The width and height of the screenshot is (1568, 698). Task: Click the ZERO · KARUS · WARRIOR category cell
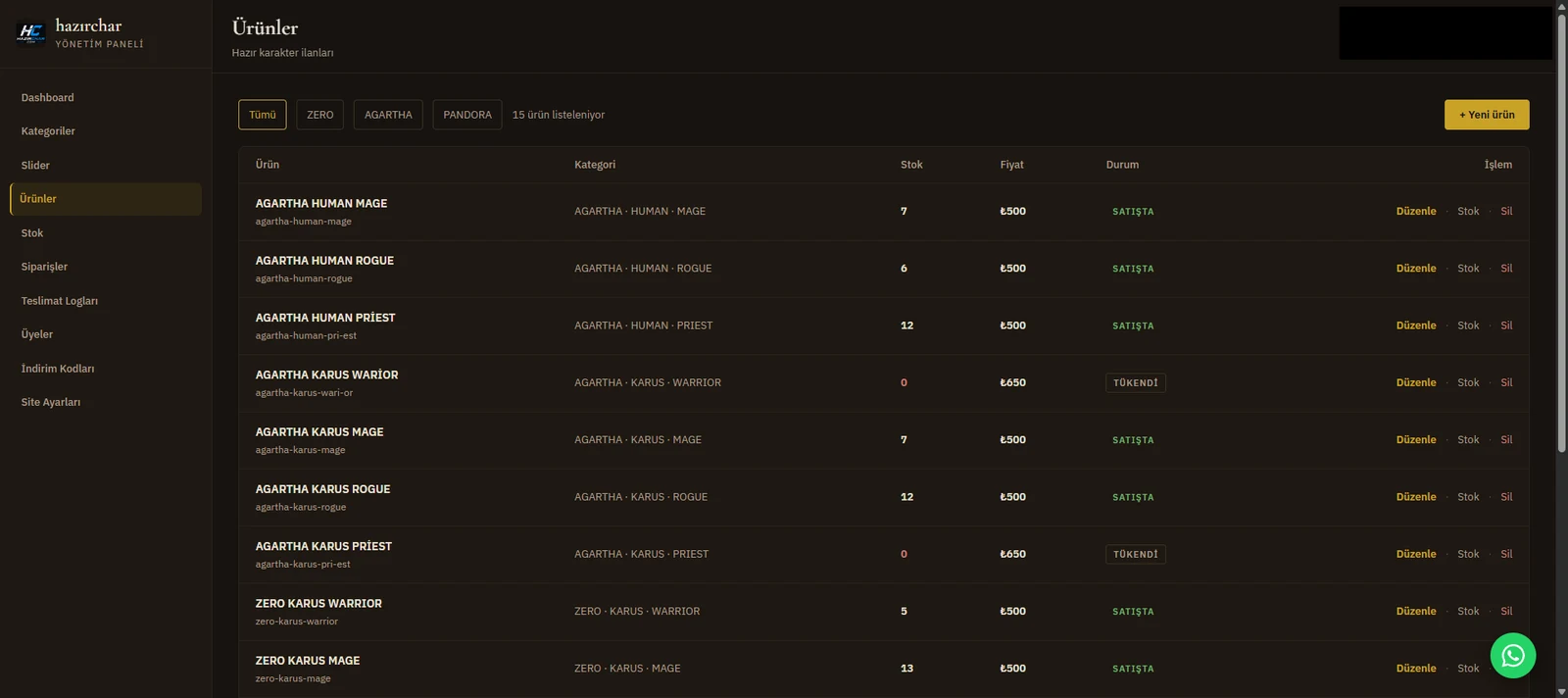[x=637, y=612]
